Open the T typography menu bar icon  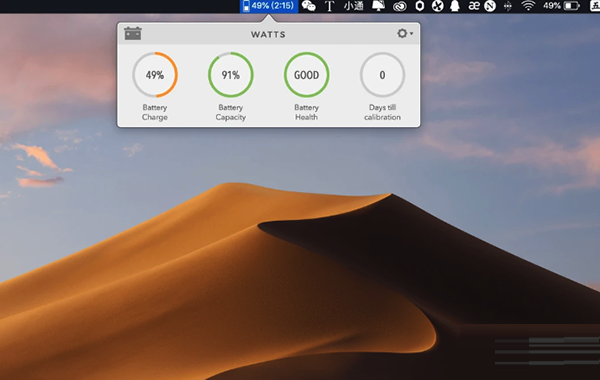[x=329, y=6]
